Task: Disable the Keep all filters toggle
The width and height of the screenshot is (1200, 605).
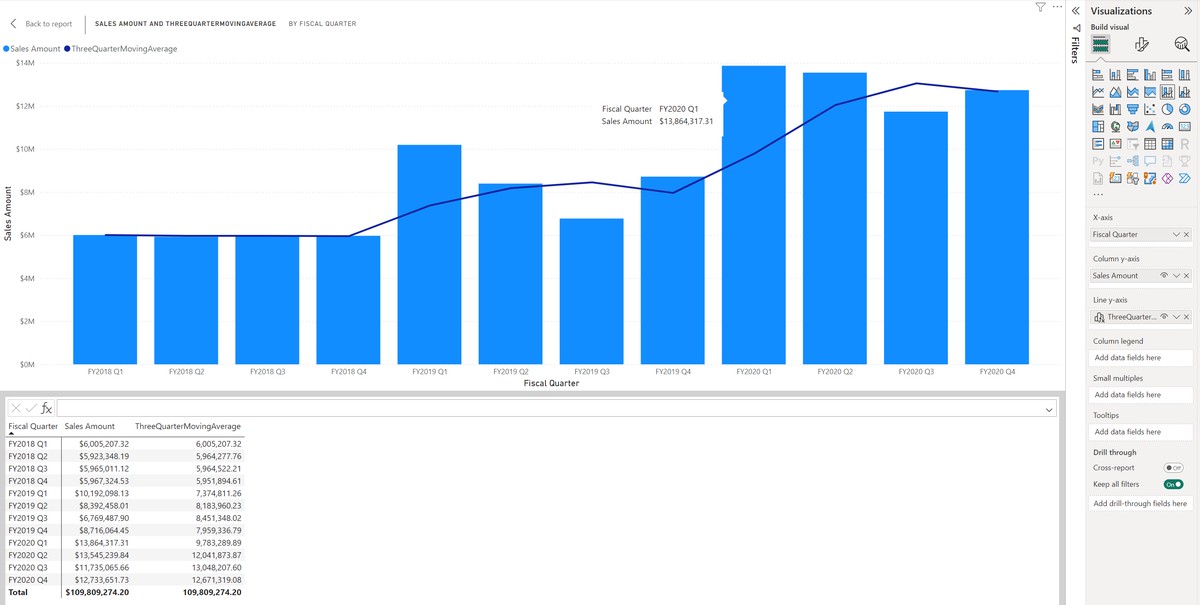Action: point(1173,485)
